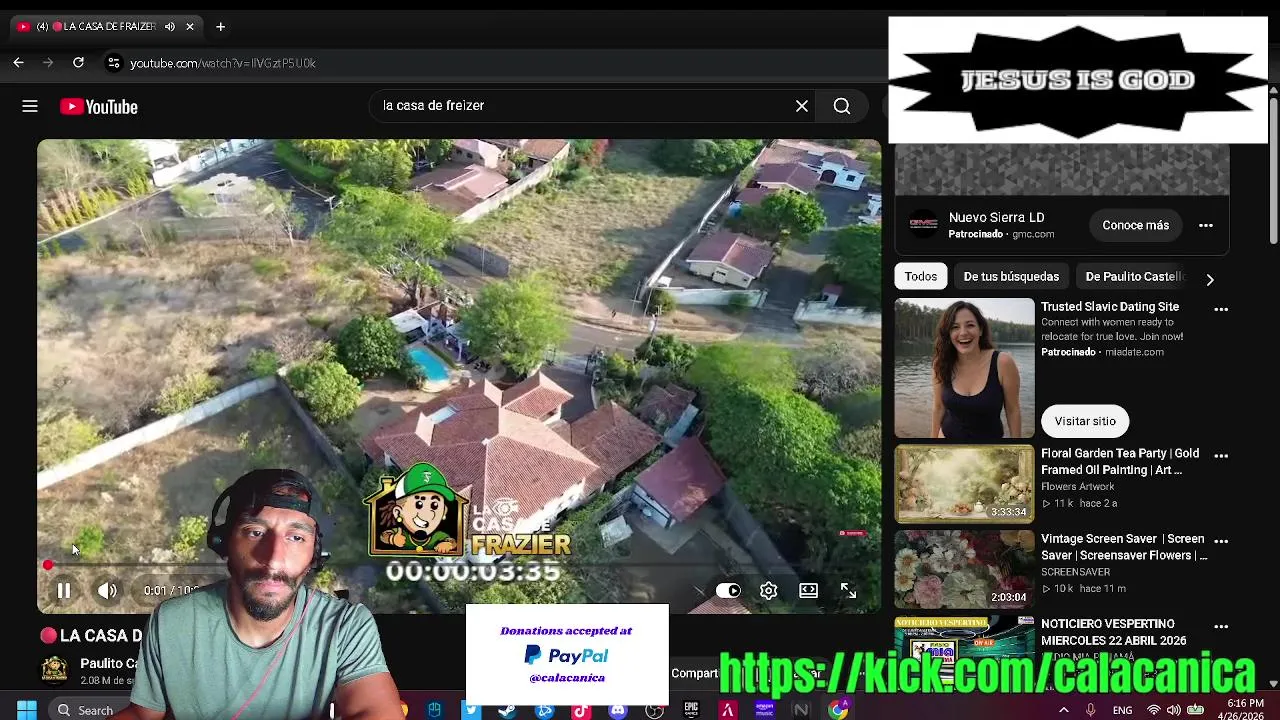Open Epic Games Launcher from the taskbar
1280x720 pixels.
point(691,710)
